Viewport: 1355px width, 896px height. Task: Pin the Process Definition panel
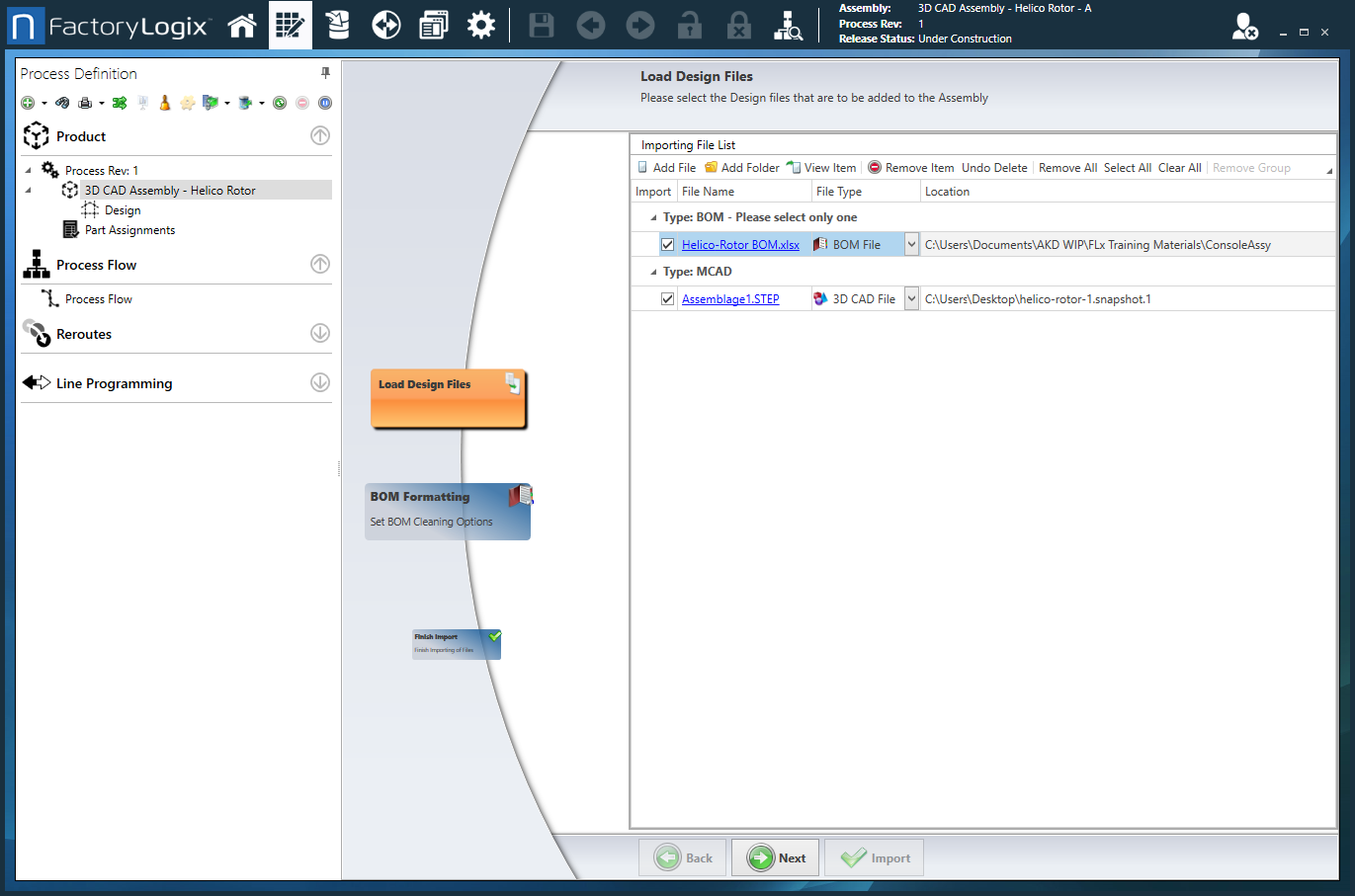click(325, 73)
